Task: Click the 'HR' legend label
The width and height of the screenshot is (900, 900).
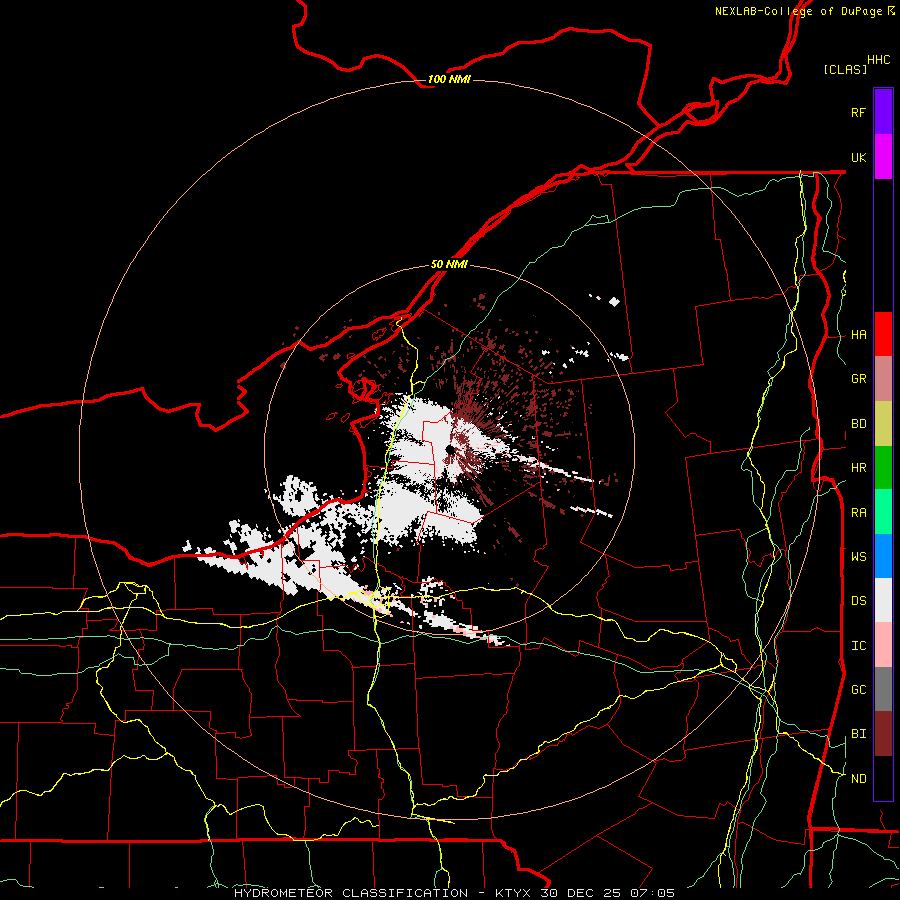Action: click(x=859, y=468)
